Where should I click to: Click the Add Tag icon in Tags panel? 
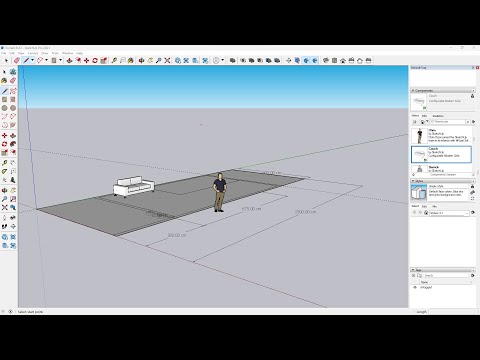pyautogui.click(x=414, y=276)
